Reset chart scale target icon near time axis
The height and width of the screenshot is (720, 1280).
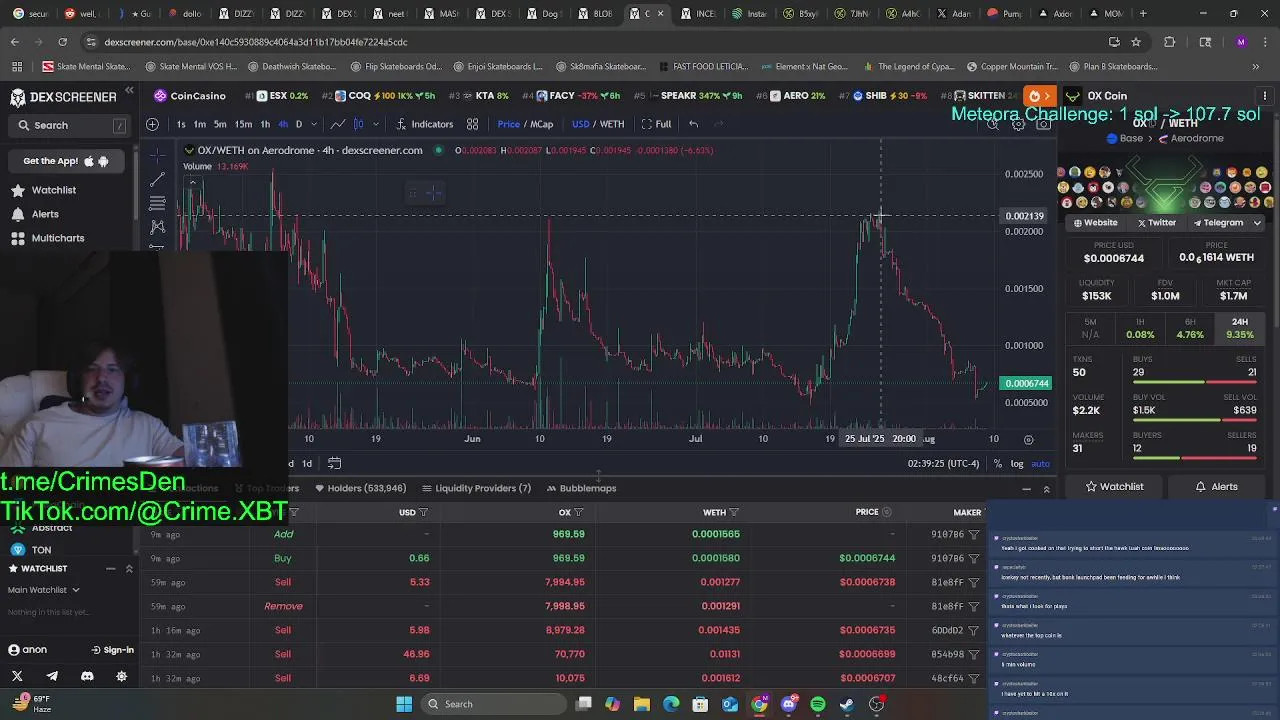click(x=1028, y=439)
